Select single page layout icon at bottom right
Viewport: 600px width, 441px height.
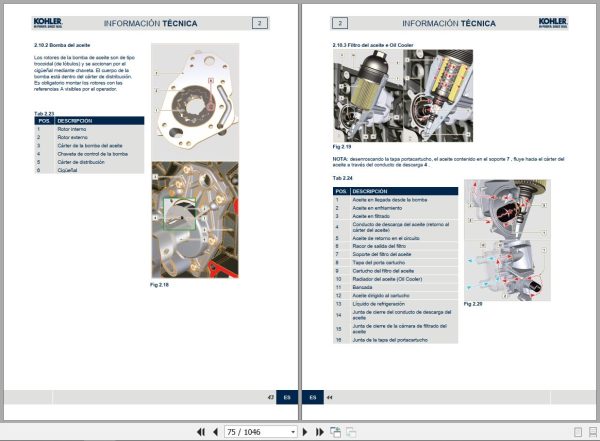point(578,432)
